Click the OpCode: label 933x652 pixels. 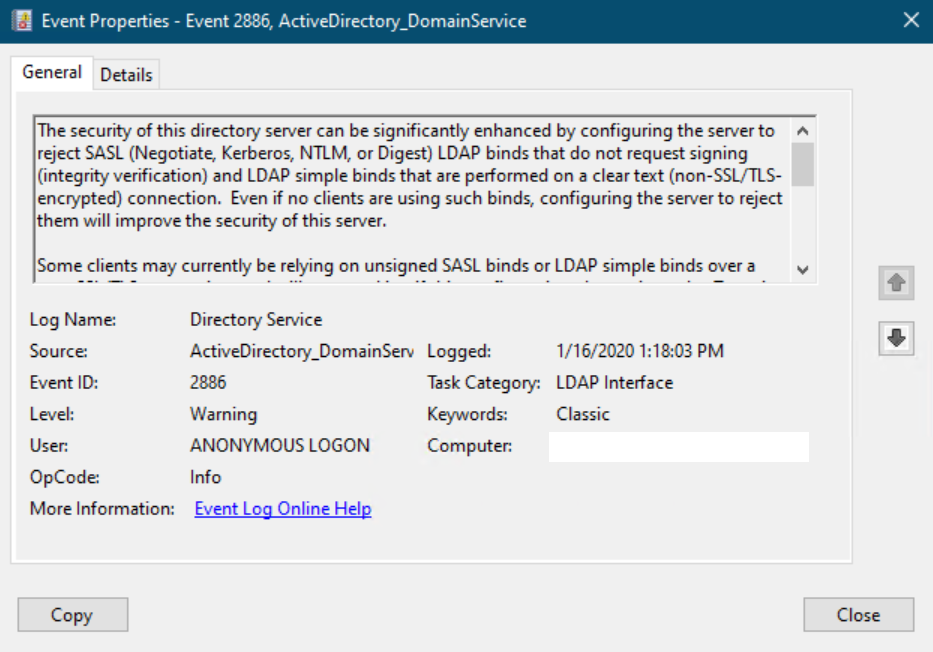64,477
